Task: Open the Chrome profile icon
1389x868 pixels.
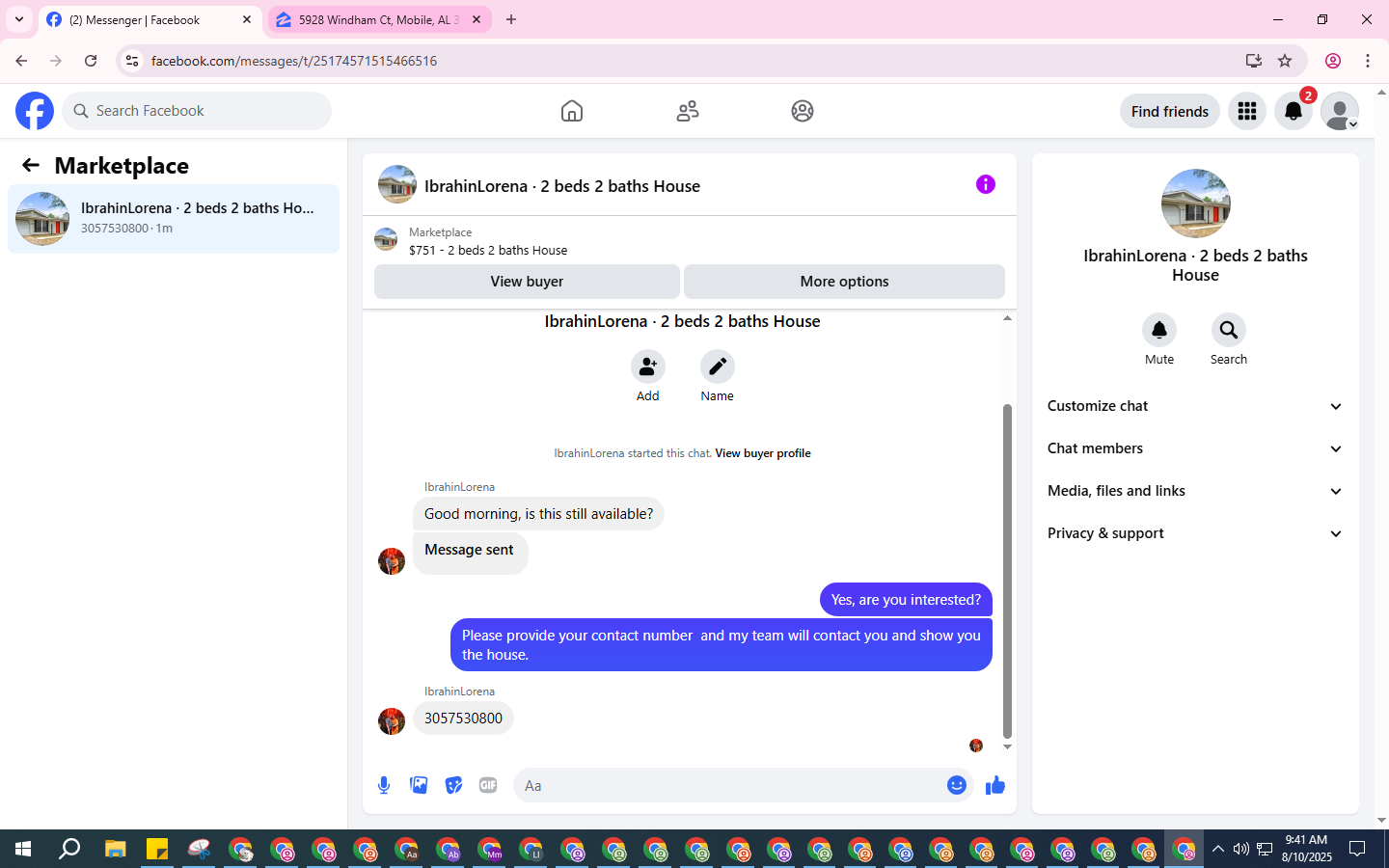Action: [1333, 61]
